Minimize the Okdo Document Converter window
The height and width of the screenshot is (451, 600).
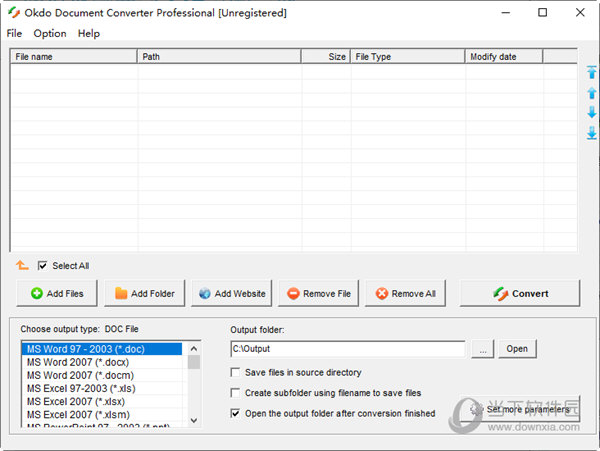pyautogui.click(x=506, y=13)
